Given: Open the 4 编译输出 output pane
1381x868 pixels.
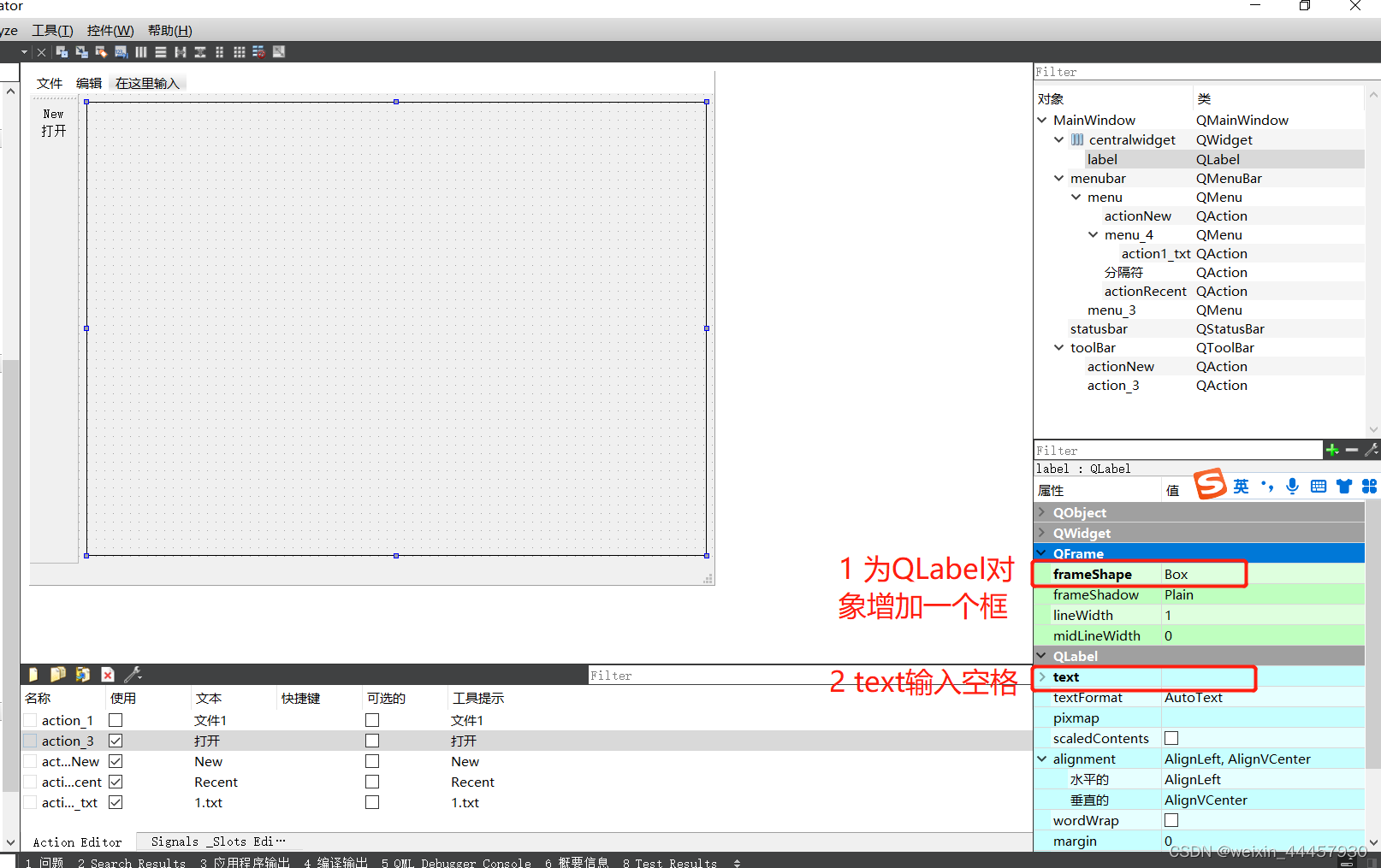Looking at the screenshot, I should 335,862.
